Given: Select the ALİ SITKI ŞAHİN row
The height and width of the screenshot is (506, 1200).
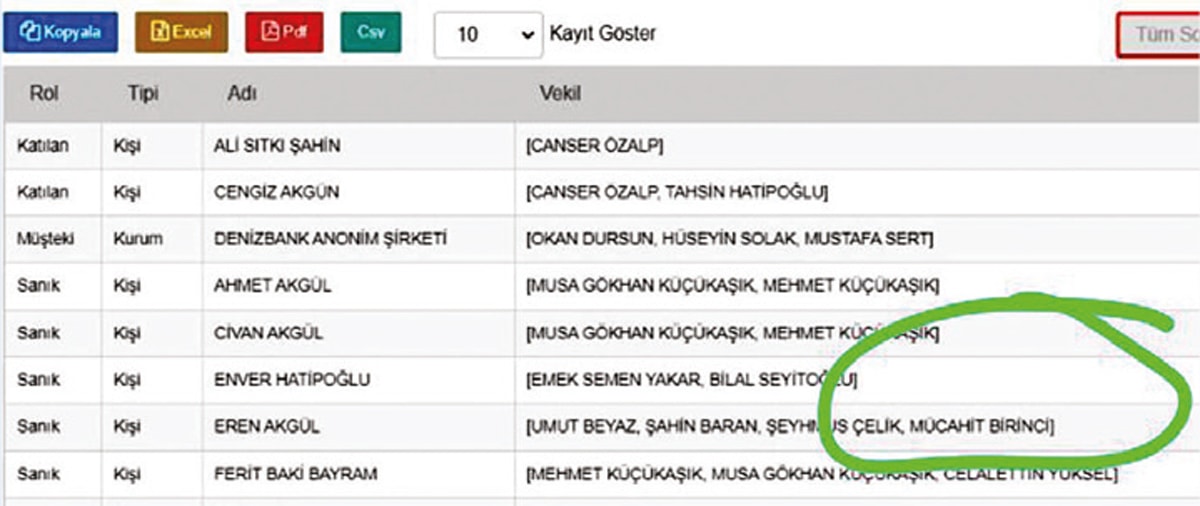Looking at the screenshot, I should (x=277, y=146).
